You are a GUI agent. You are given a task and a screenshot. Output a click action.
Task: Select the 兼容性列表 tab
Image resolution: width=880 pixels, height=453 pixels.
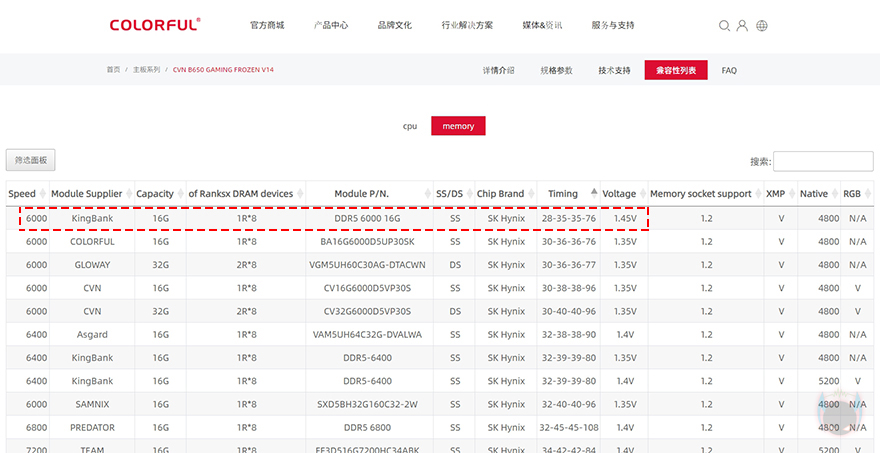tap(676, 70)
